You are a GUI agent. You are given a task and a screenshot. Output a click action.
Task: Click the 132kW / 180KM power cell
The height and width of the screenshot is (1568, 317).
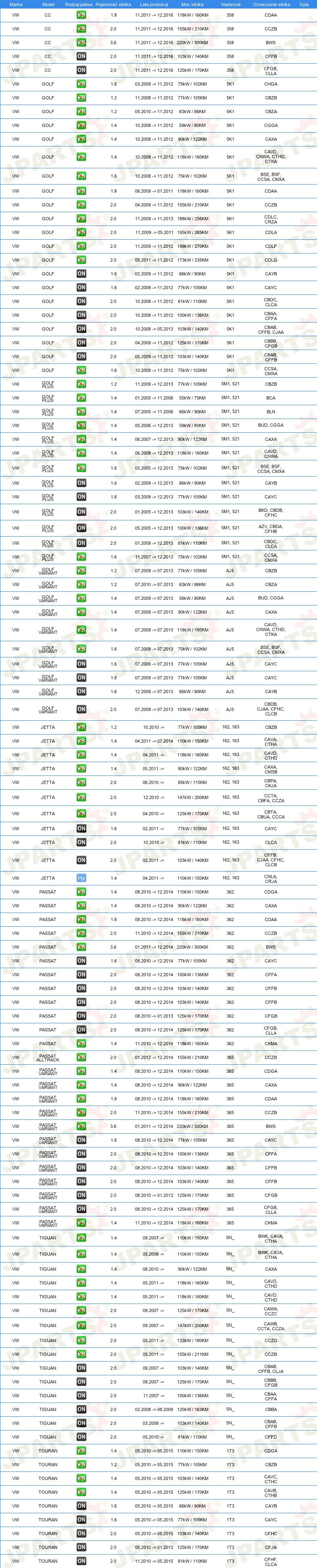point(192,1340)
